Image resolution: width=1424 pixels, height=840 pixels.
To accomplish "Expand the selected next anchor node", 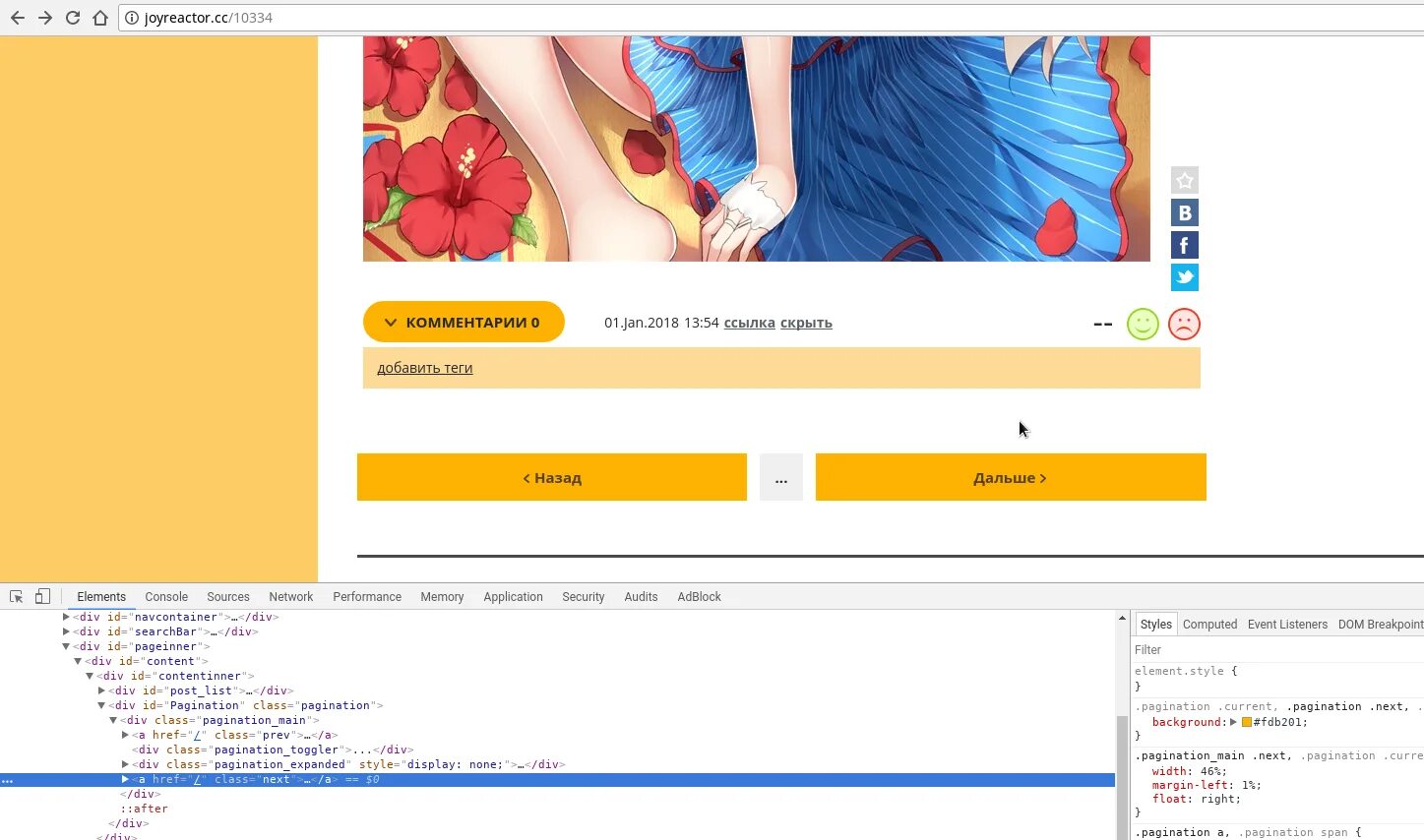I will (x=125, y=779).
